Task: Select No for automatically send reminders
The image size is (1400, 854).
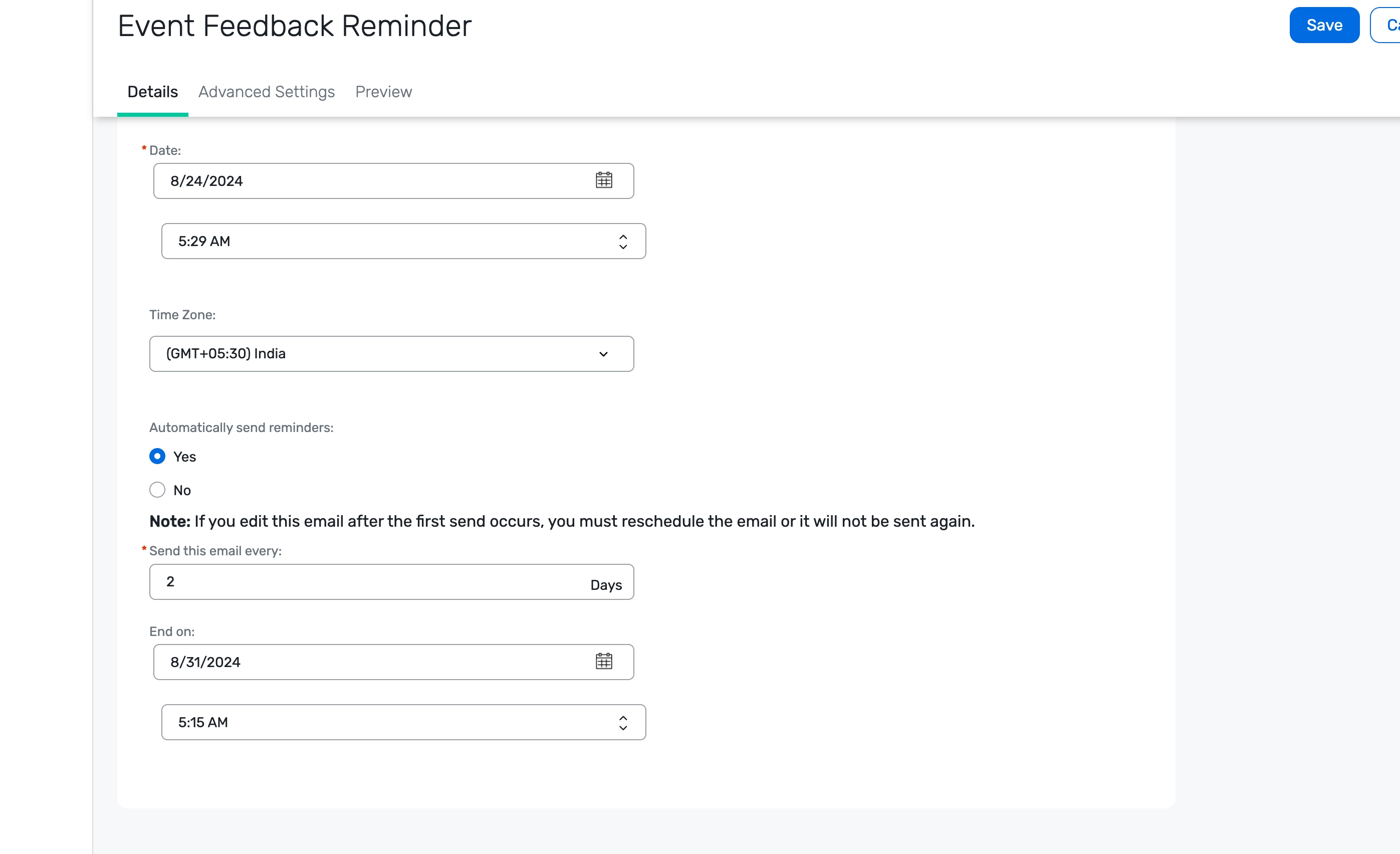Action: click(157, 490)
